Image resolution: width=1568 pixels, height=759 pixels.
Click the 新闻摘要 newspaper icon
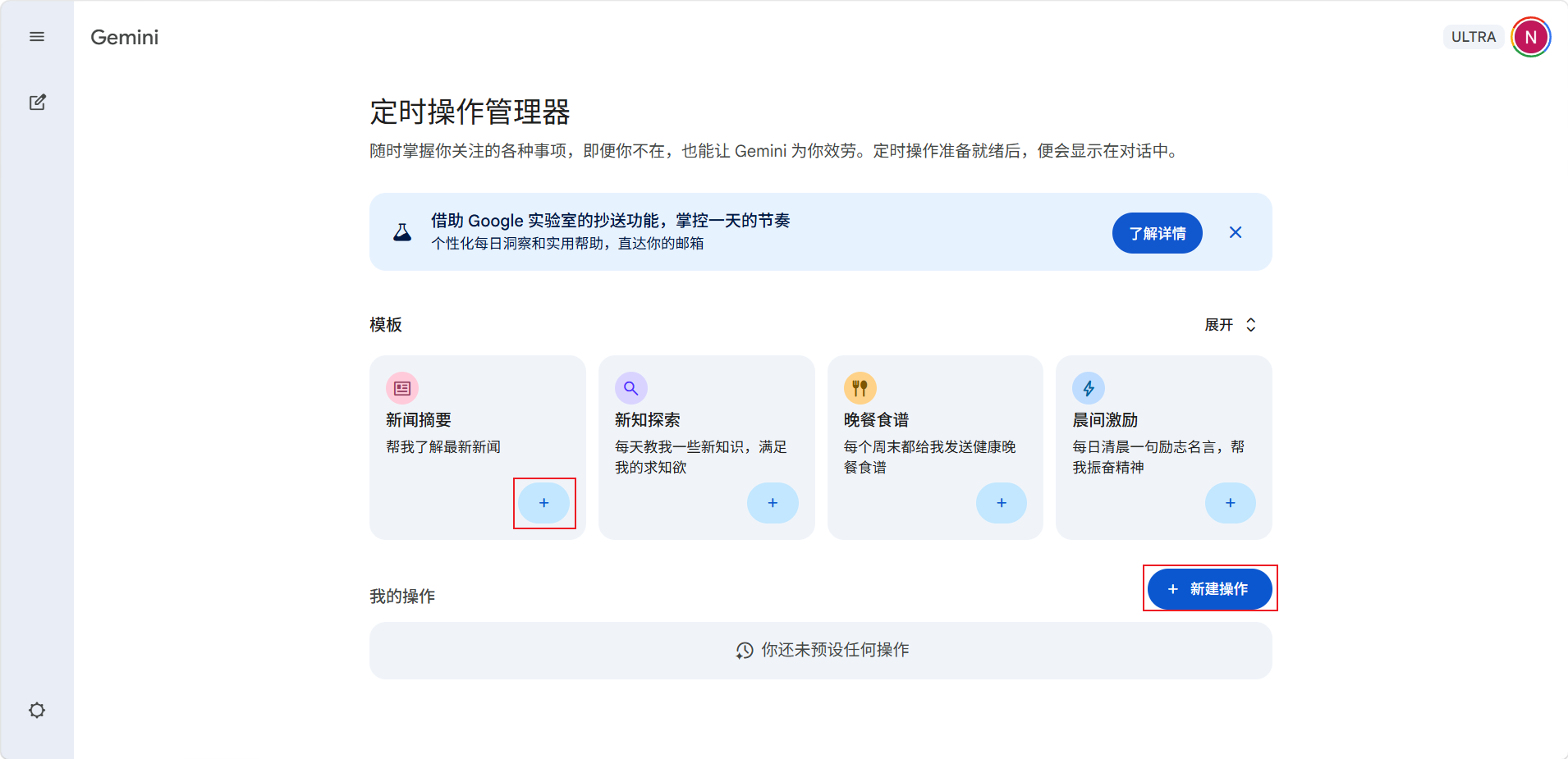402,388
